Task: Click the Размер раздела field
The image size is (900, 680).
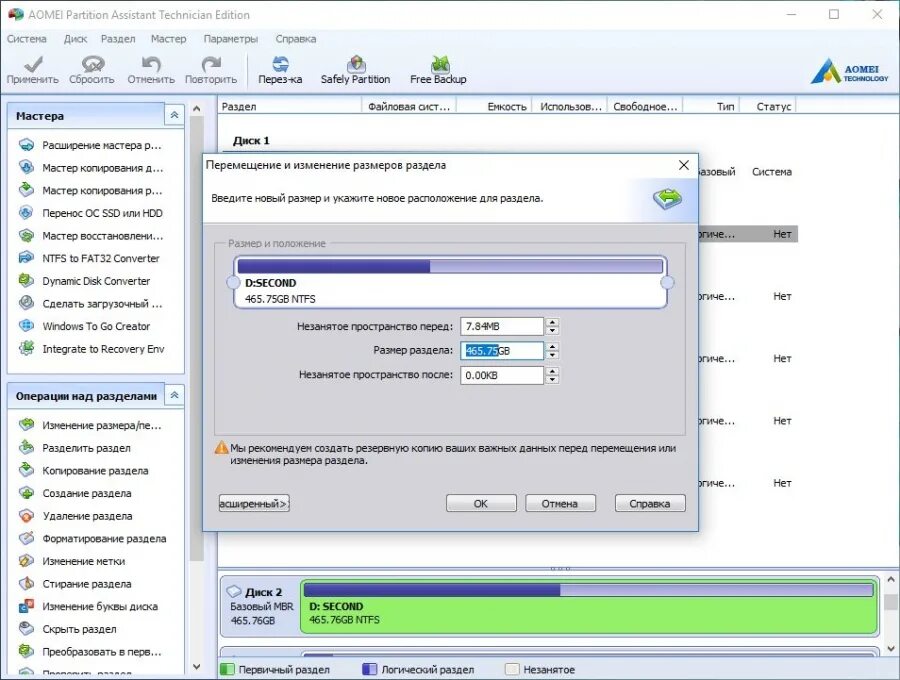Action: [x=502, y=351]
